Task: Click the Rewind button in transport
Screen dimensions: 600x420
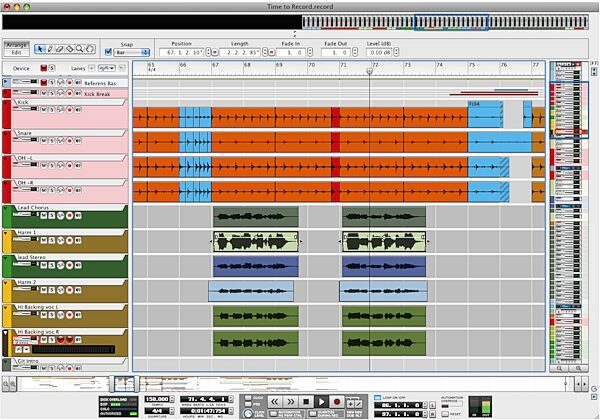Action: coord(274,402)
